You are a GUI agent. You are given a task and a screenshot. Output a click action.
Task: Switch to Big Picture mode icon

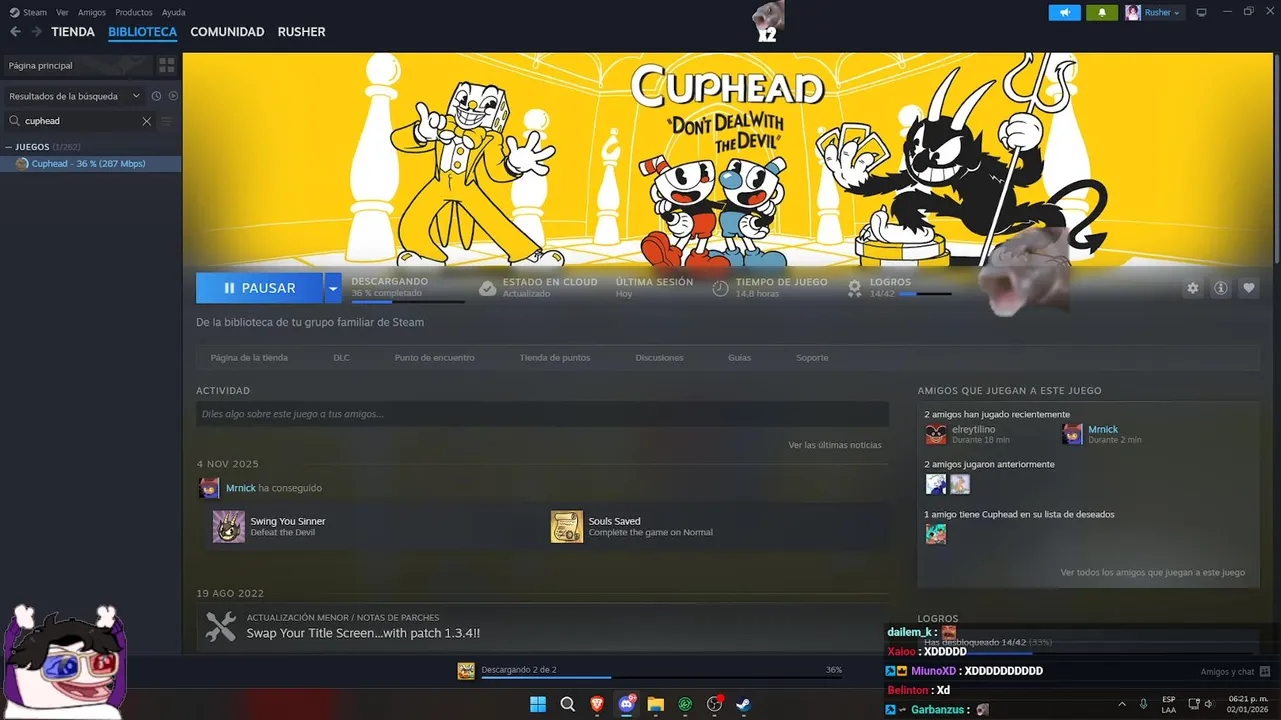tap(1201, 12)
